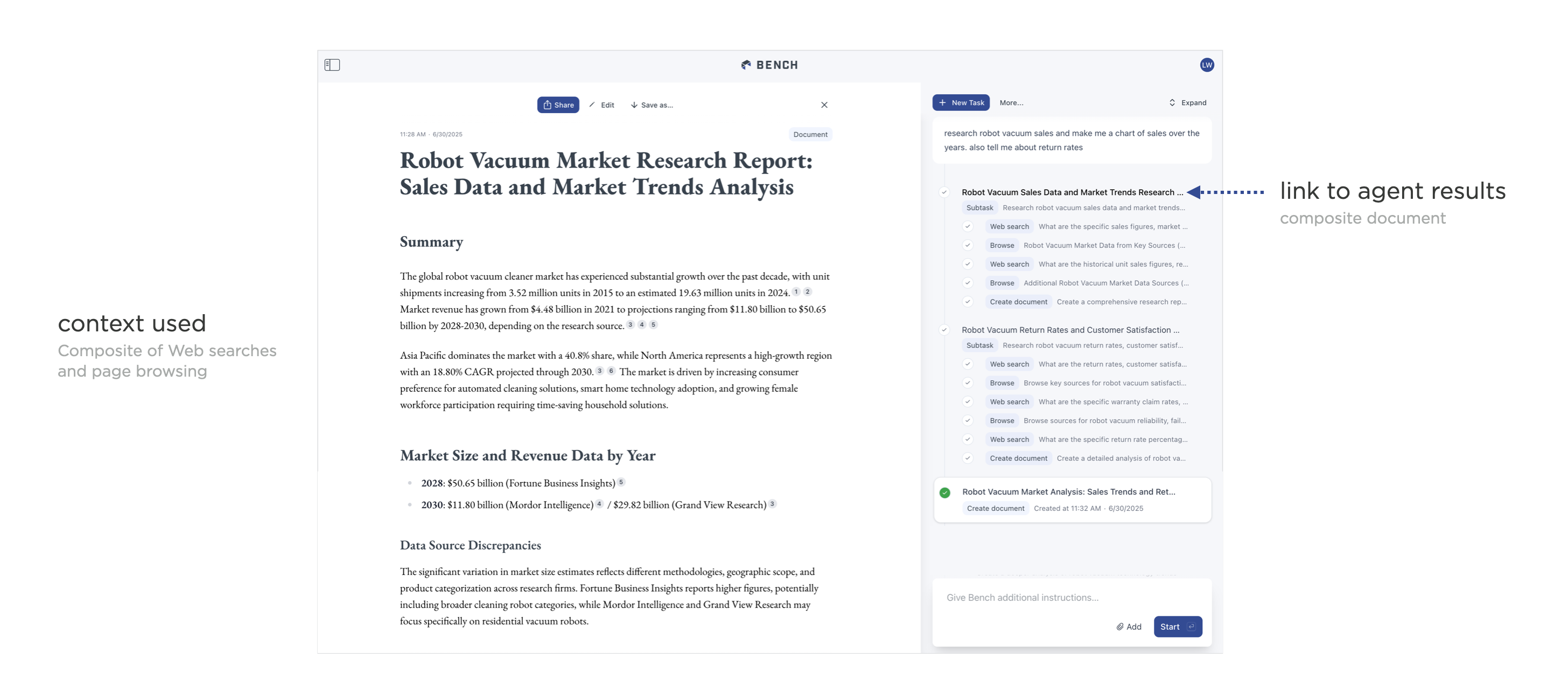Image resolution: width=1568 pixels, height=694 pixels.
Task: Open citation 2 after '19.63 million units in 2024'
Action: [807, 292]
